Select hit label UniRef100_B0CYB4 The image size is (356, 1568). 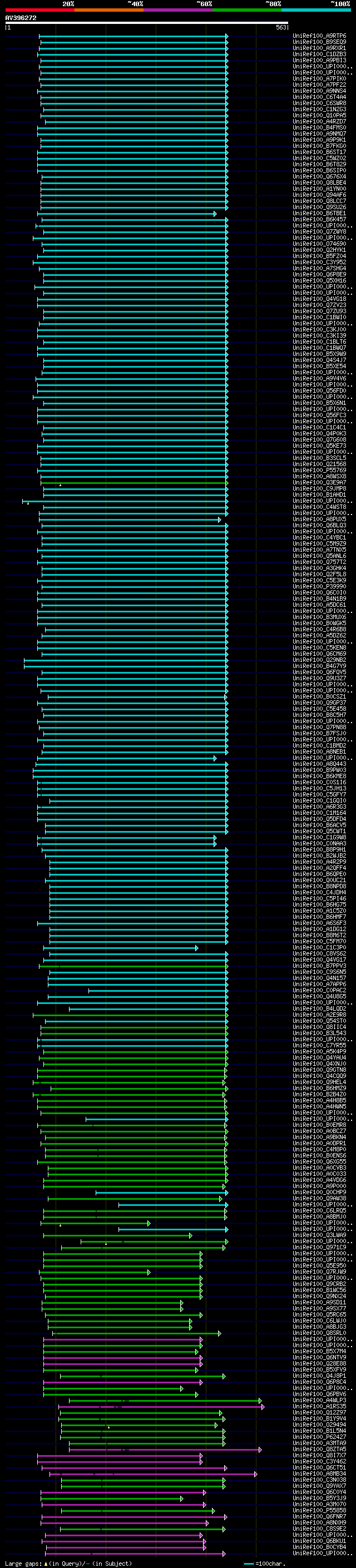point(319,1547)
